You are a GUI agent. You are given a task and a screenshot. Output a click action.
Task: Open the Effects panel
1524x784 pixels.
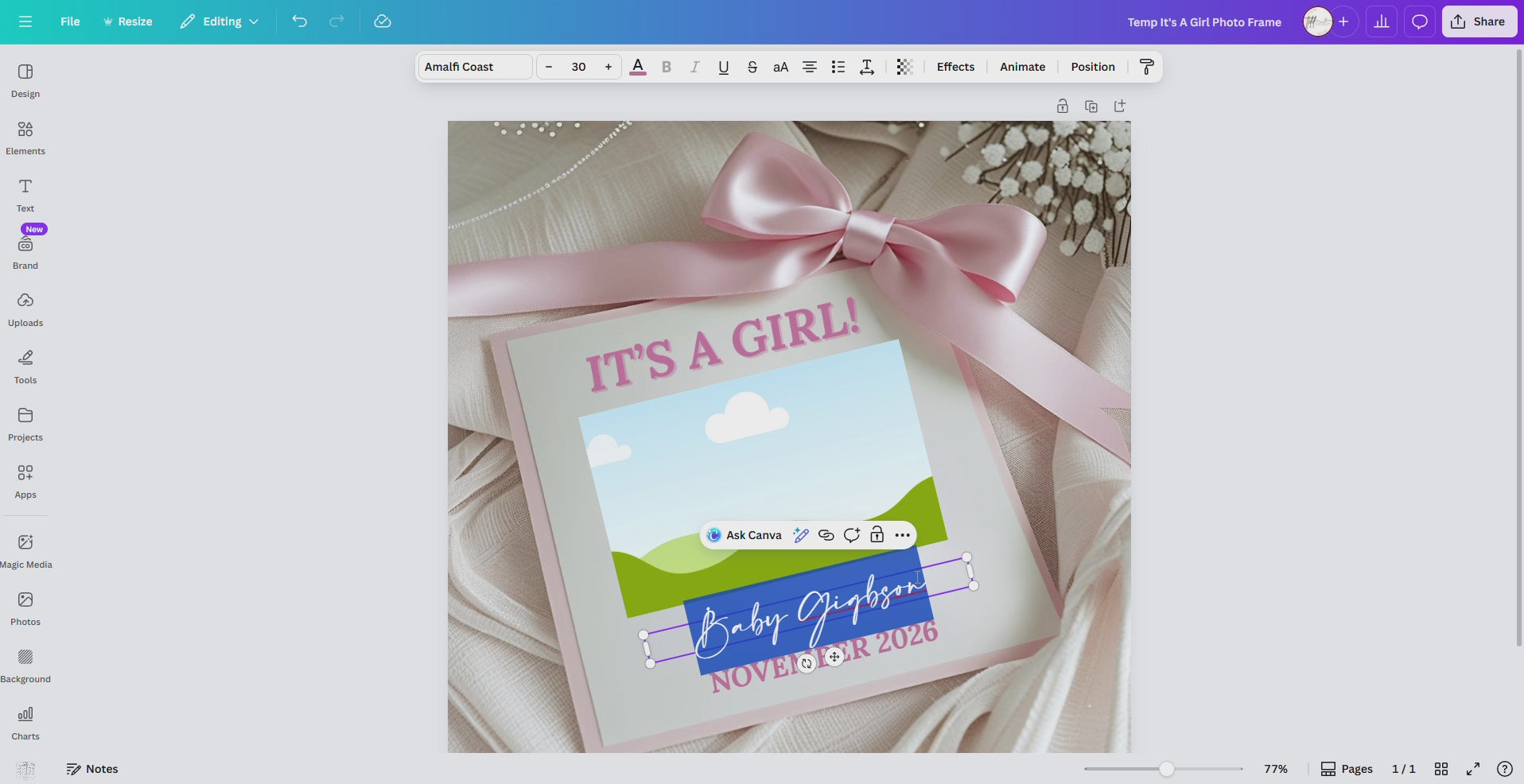pyautogui.click(x=955, y=67)
